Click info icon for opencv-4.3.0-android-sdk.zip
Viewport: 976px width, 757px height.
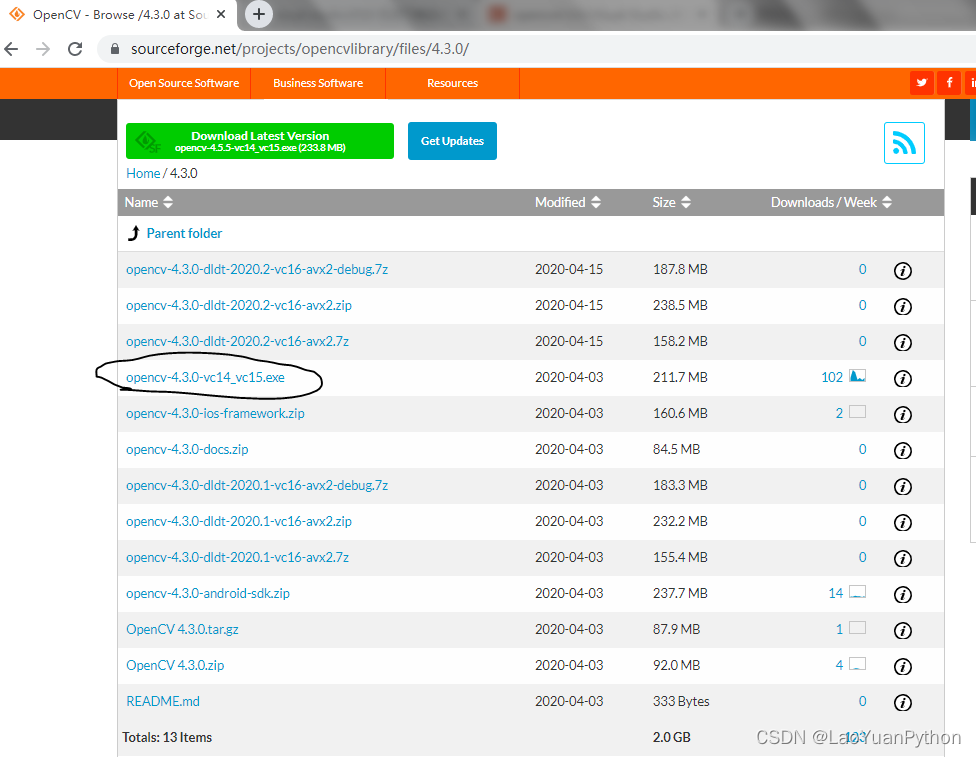(903, 595)
